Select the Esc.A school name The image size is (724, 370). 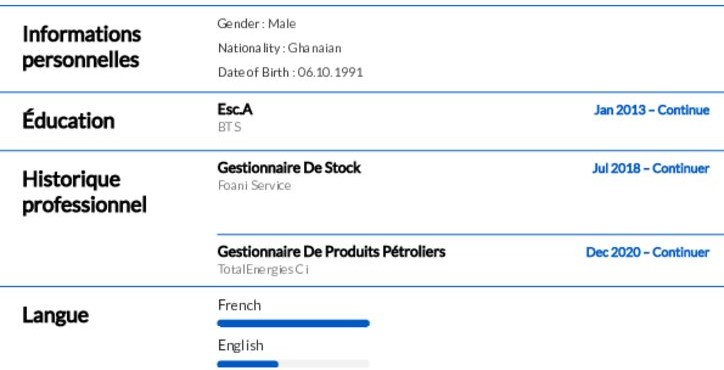tap(235, 109)
